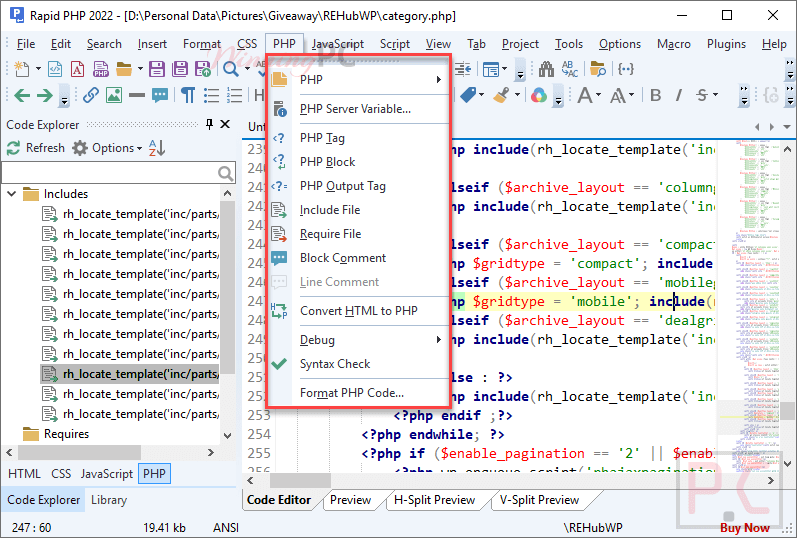Toggle the panel layout icon
797x538 pixels.
point(491,69)
